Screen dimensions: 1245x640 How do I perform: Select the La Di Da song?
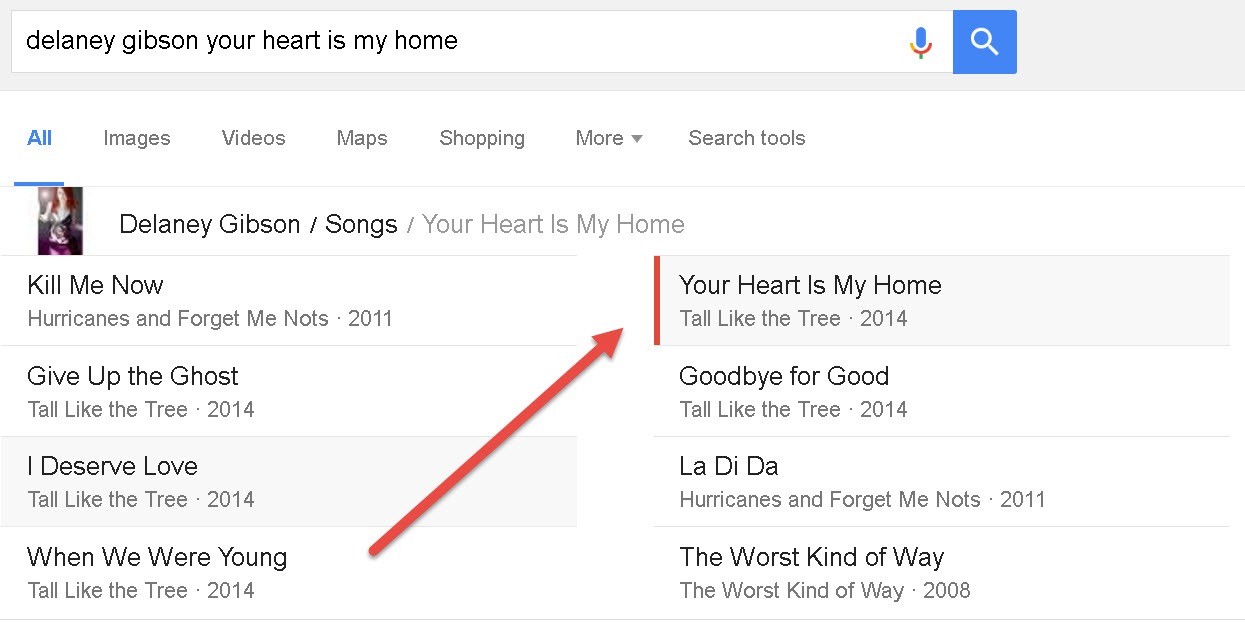[x=728, y=467]
